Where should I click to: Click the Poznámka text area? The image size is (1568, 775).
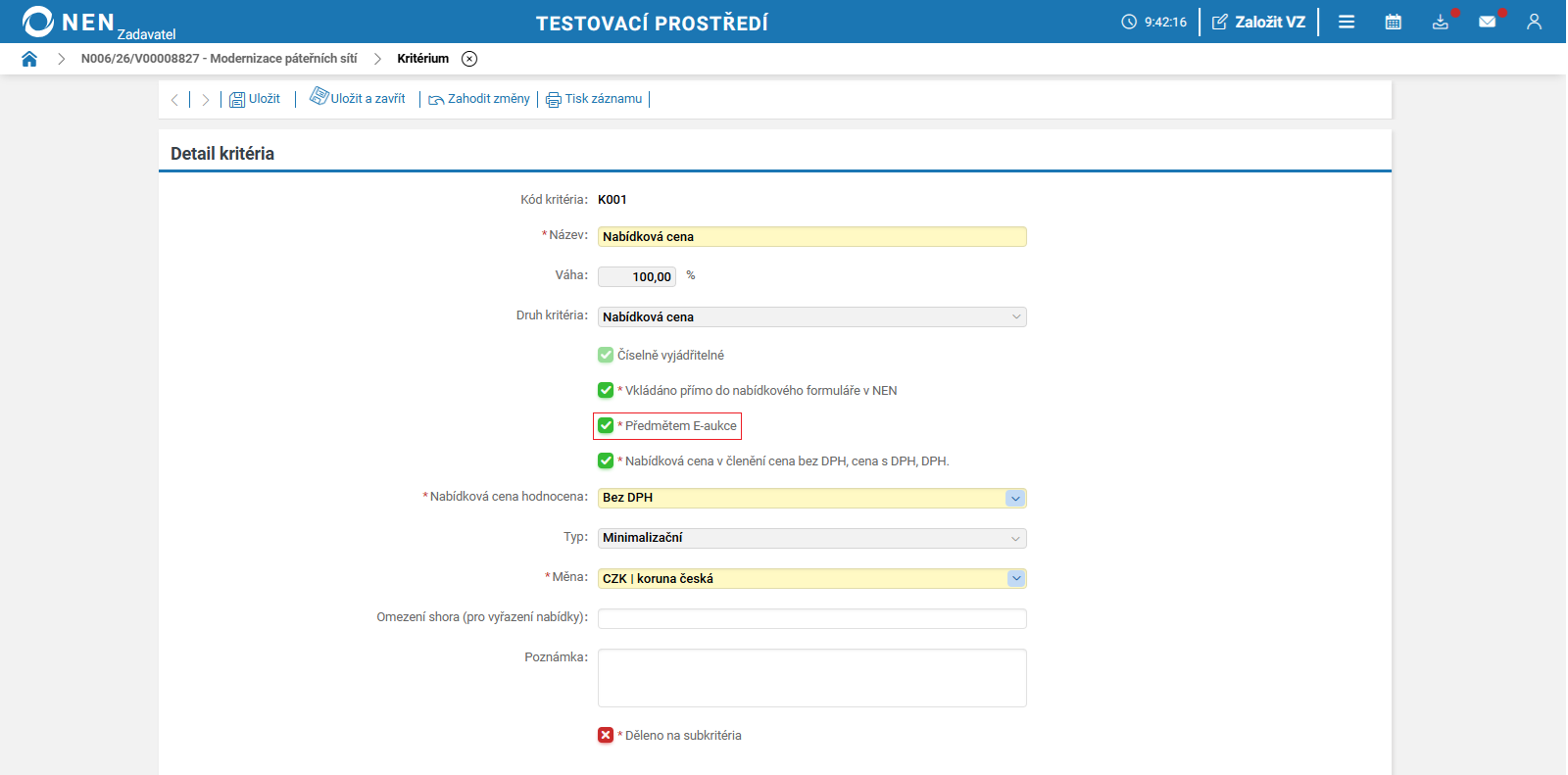(812, 678)
